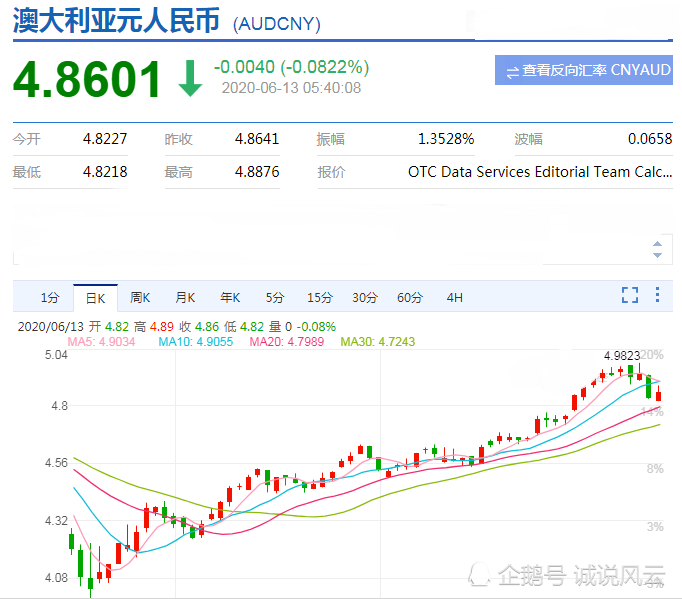Click the 4.56 y-axis label
The width and height of the screenshot is (682, 599).
(56, 462)
